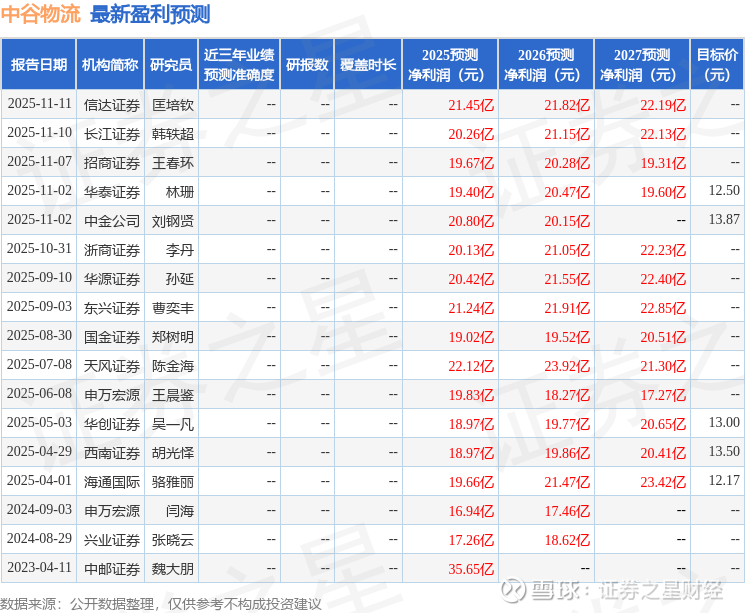This screenshot has width=745, height=613.
Task: Click institution 浙商证券
Action: (112, 250)
